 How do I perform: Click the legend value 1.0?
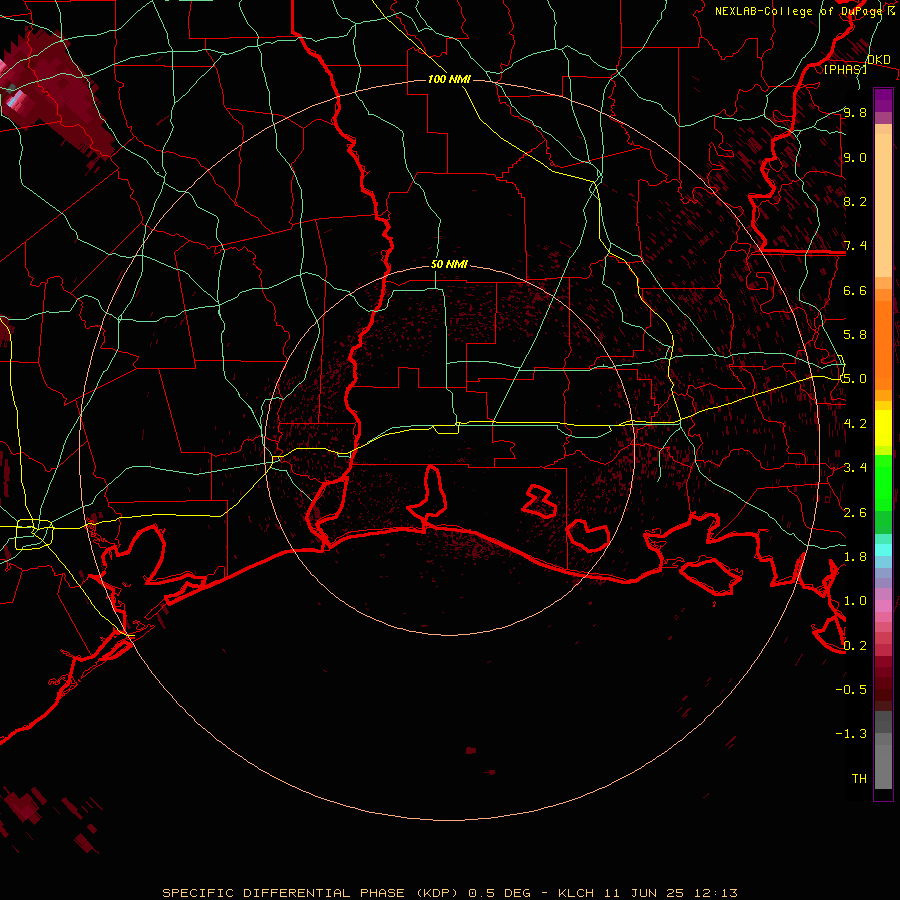(x=855, y=600)
